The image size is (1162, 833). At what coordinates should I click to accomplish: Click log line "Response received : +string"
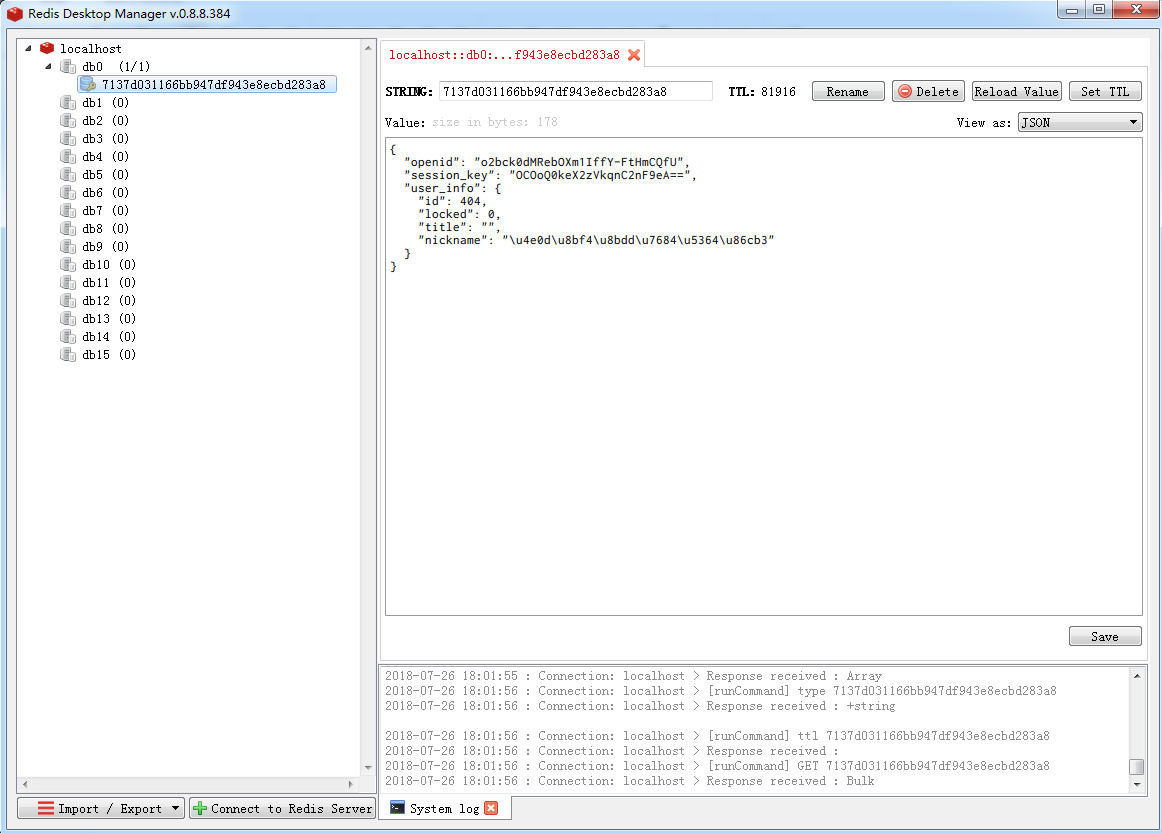640,706
